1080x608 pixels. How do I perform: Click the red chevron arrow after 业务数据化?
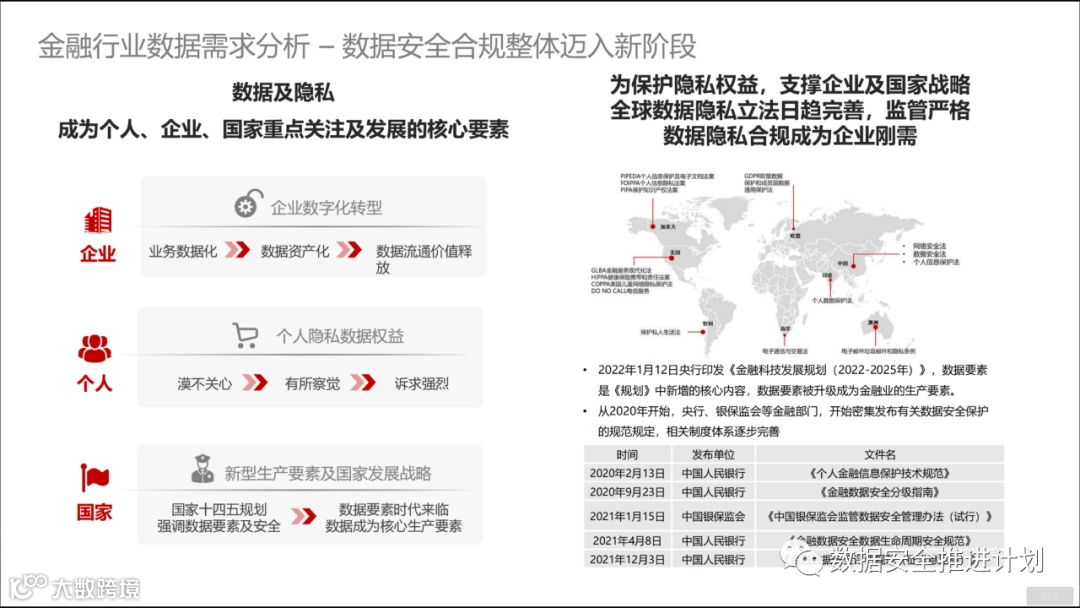(x=238, y=249)
